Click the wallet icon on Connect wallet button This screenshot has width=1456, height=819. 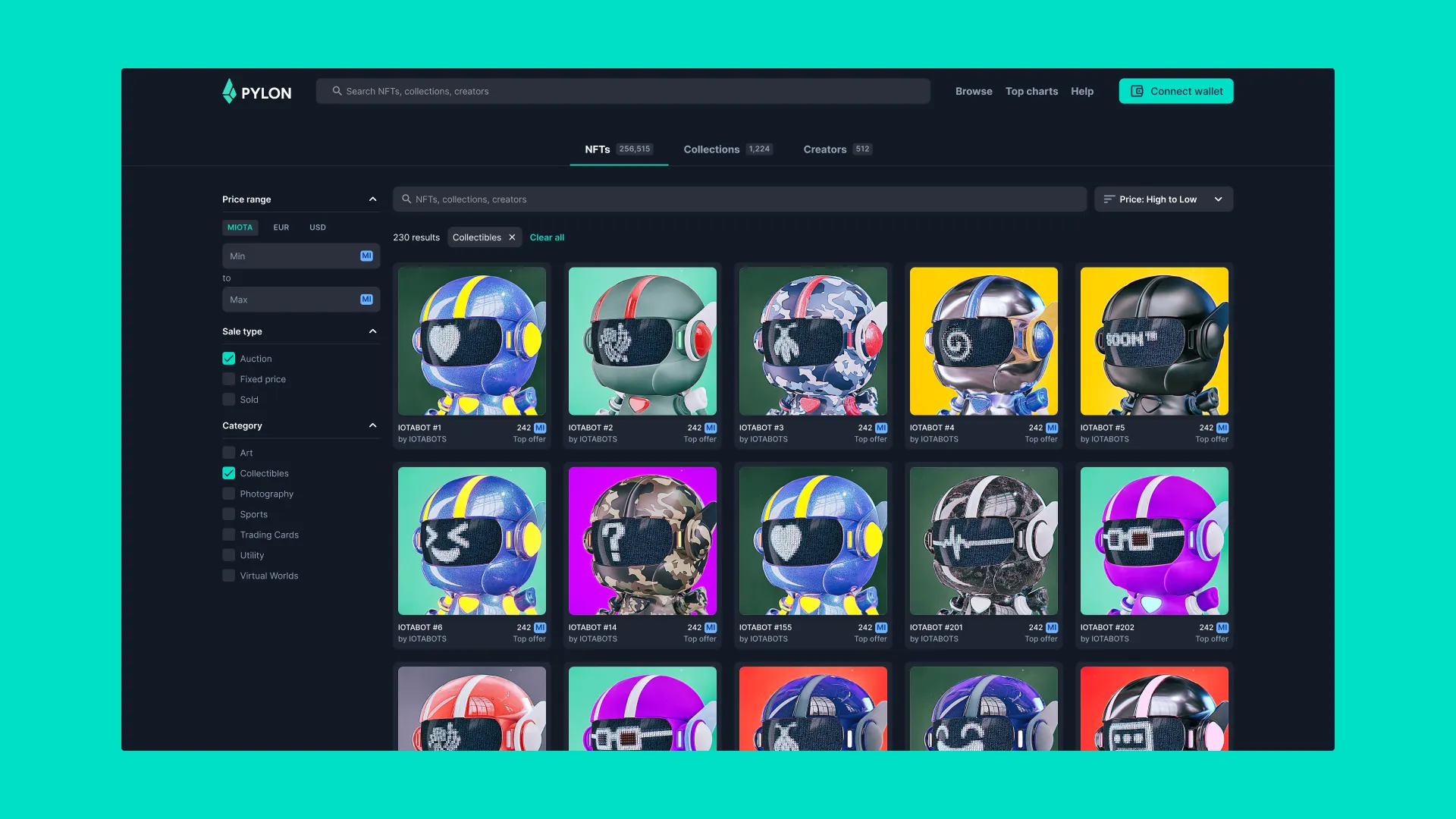(1136, 91)
